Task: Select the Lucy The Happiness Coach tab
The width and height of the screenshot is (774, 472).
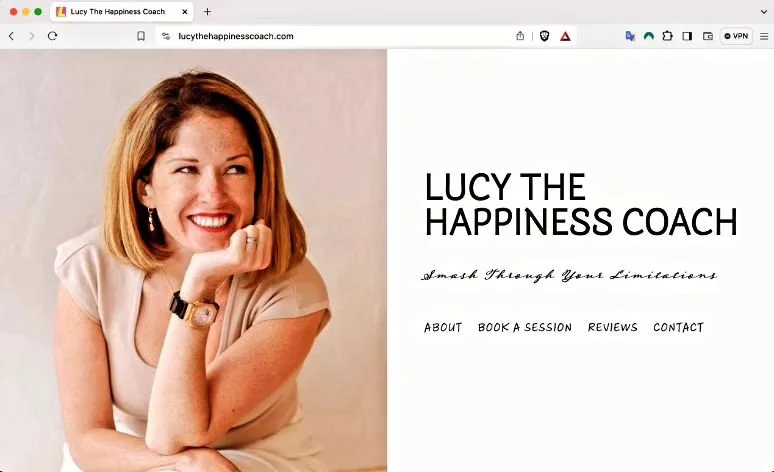Action: (117, 11)
